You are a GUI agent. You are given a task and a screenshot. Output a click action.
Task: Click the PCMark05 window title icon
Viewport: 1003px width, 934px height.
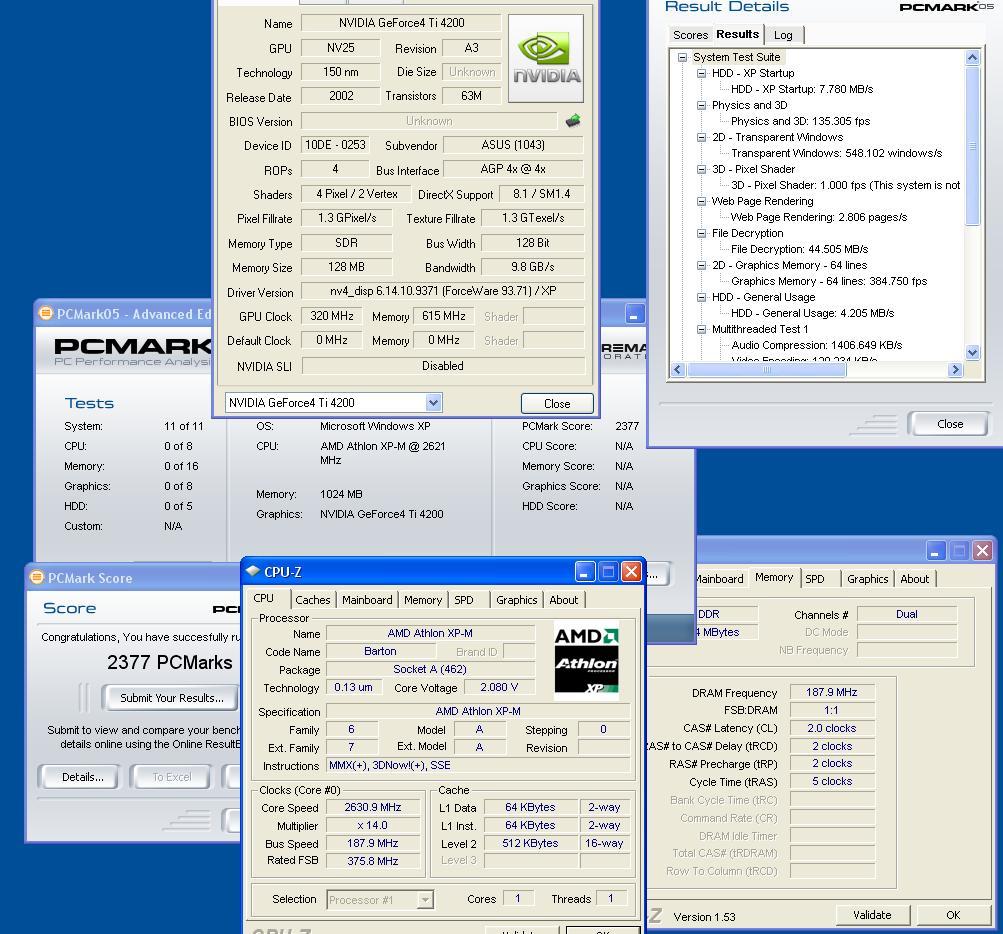click(46, 313)
